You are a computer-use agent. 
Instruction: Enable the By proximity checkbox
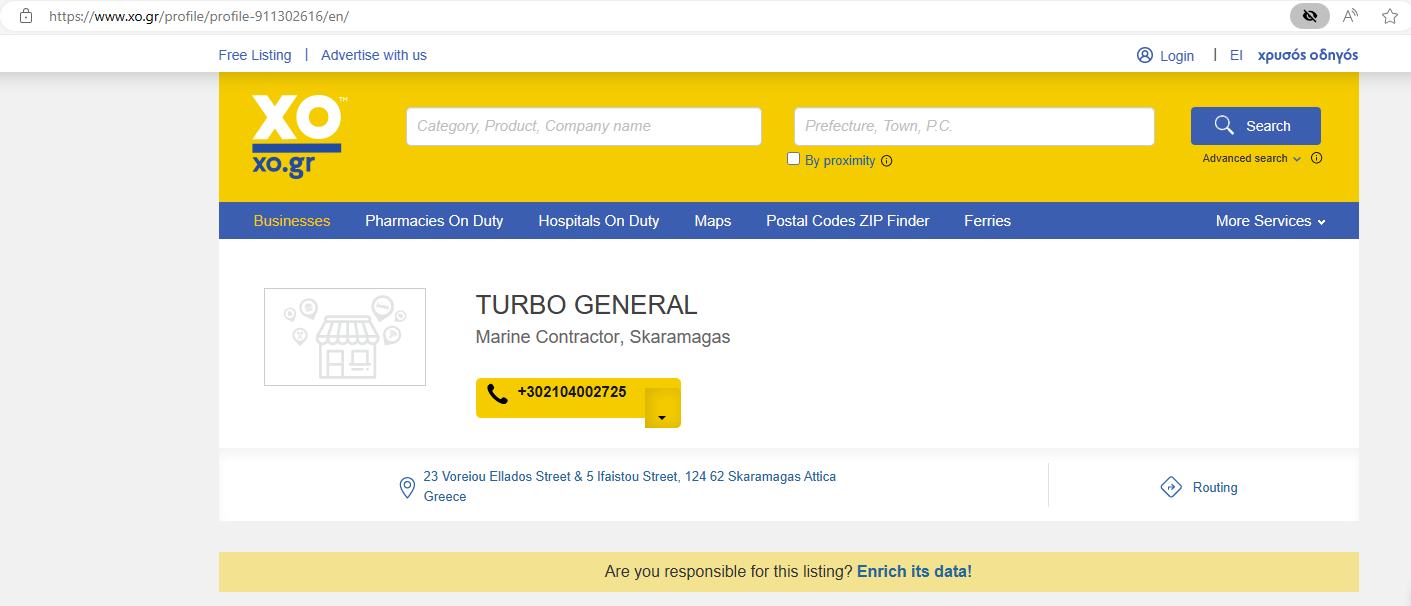click(794, 159)
